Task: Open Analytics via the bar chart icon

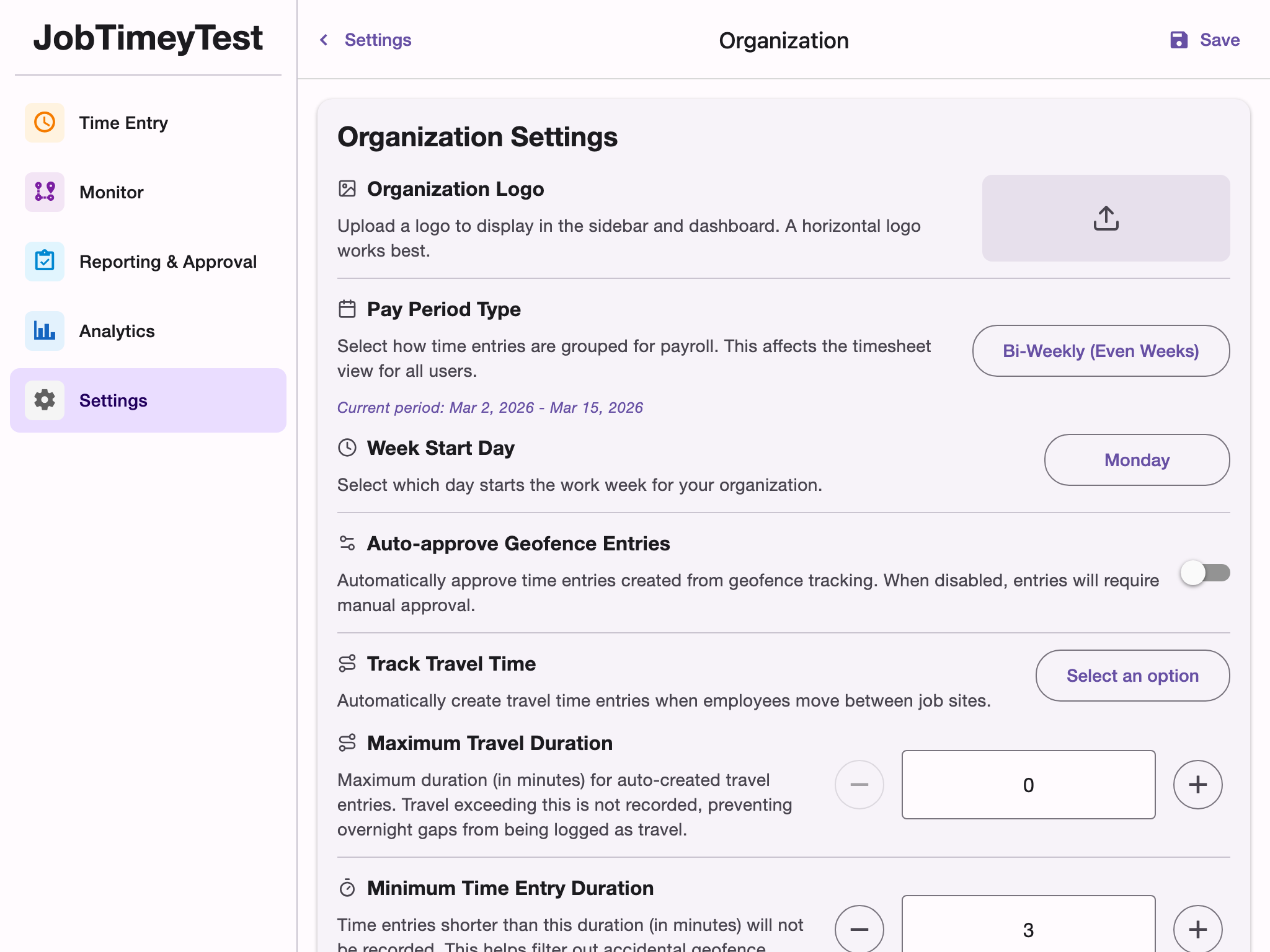Action: point(44,331)
